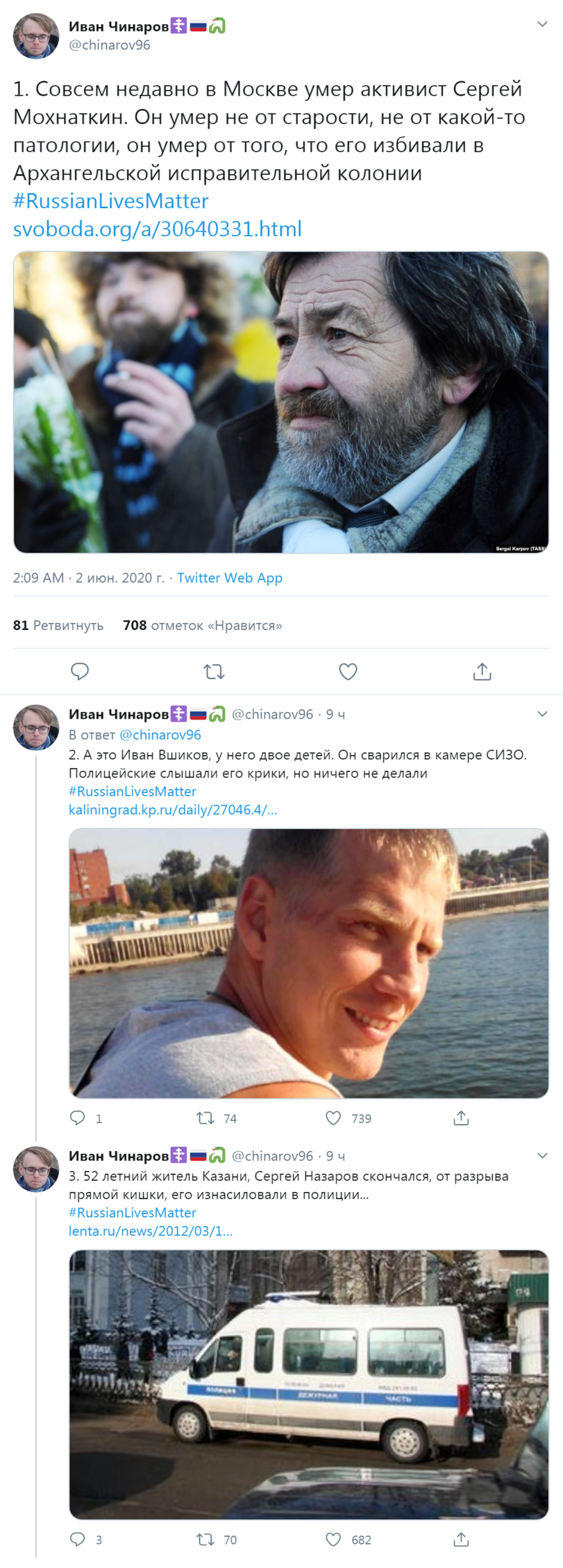Expand options menu on third tweet
The width and height of the screenshot is (563, 1568).
[x=542, y=1156]
